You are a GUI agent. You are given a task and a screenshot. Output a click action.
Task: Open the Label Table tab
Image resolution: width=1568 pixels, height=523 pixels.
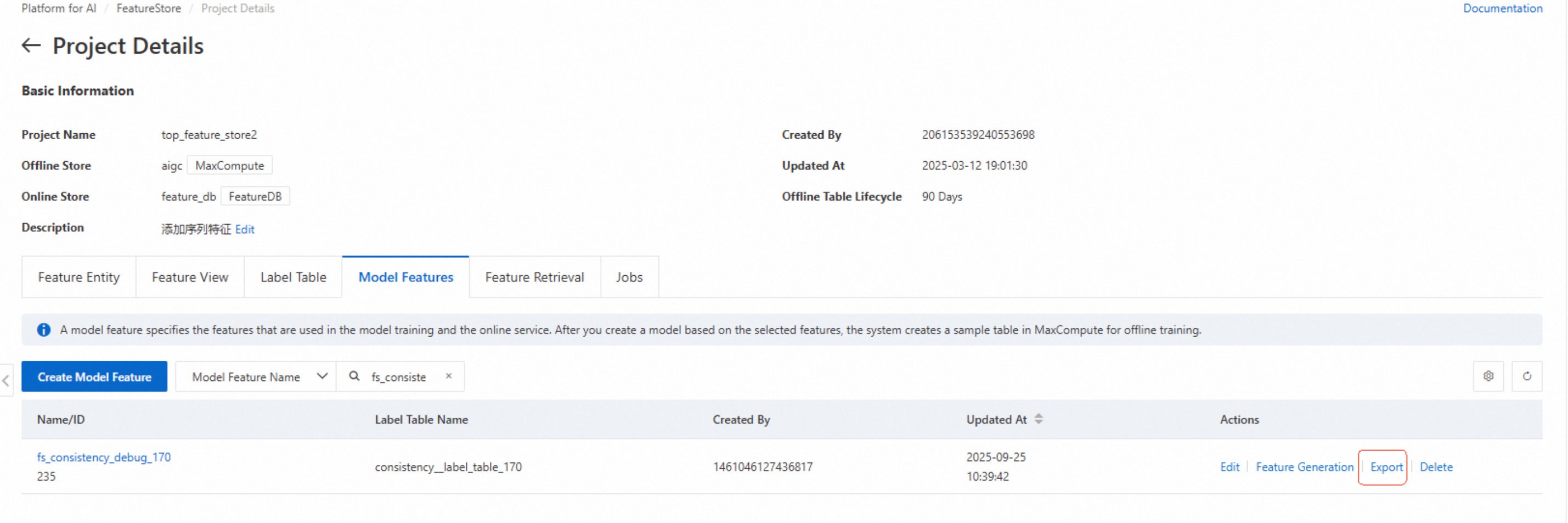pos(293,277)
